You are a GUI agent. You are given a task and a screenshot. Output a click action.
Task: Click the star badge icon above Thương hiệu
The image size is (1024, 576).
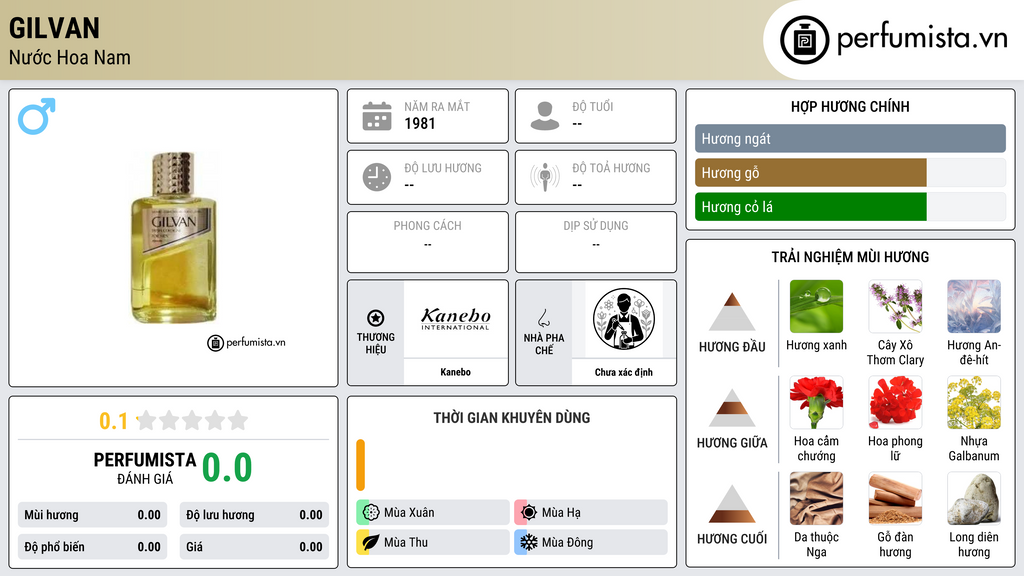(376, 318)
